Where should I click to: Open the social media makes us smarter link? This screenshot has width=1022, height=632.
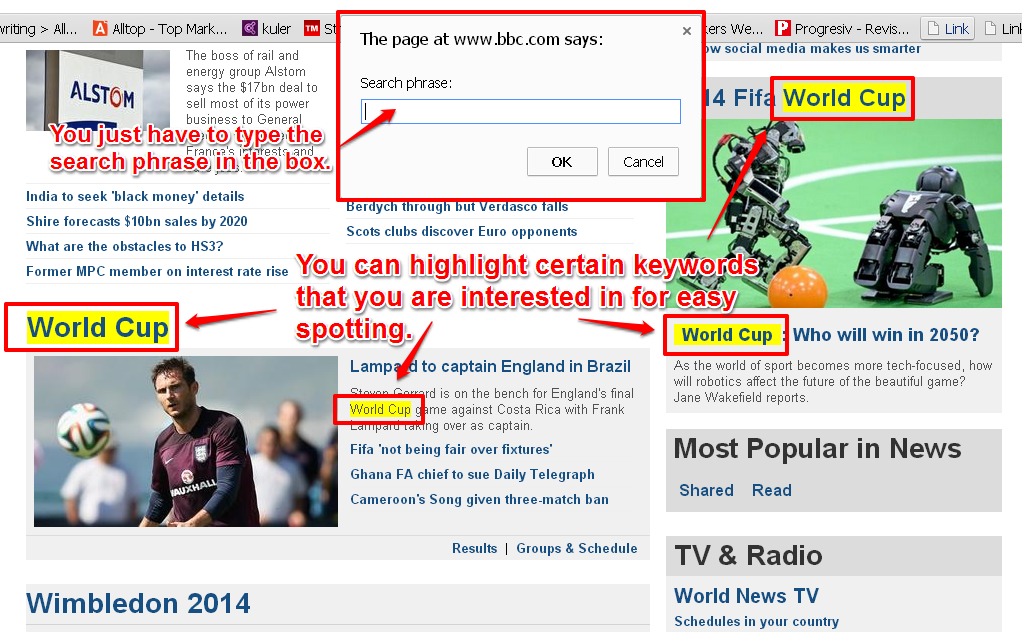pos(811,49)
